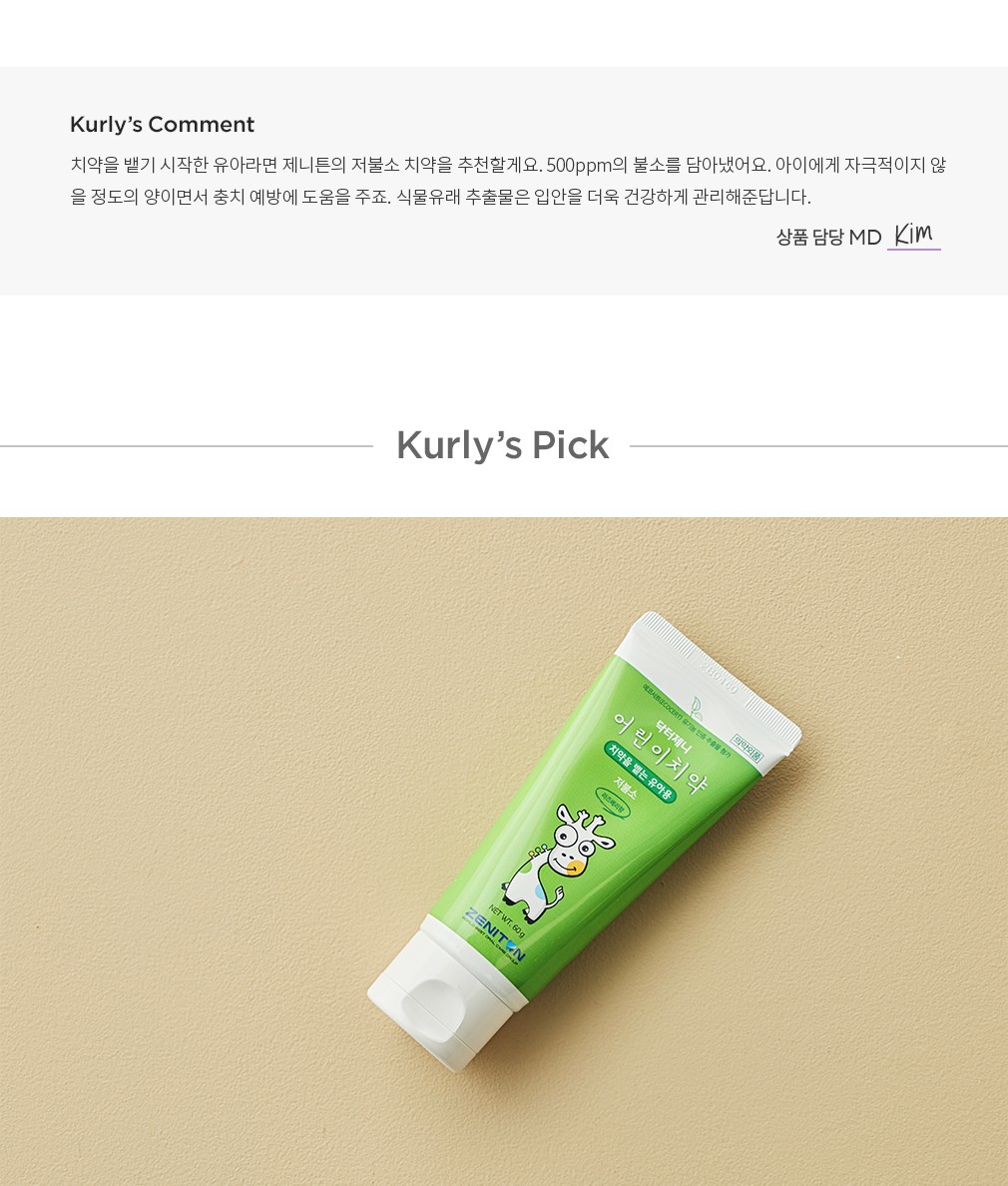Click the ZENITON logo on the tube

tap(492, 935)
